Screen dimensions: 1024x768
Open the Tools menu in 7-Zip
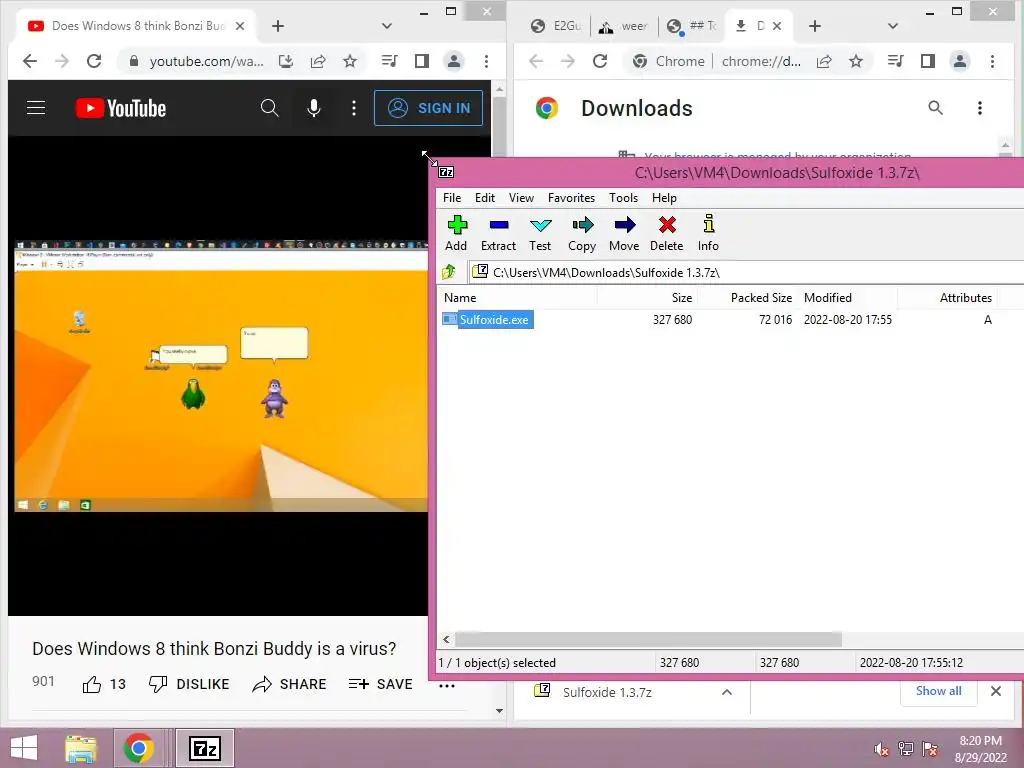pos(624,198)
